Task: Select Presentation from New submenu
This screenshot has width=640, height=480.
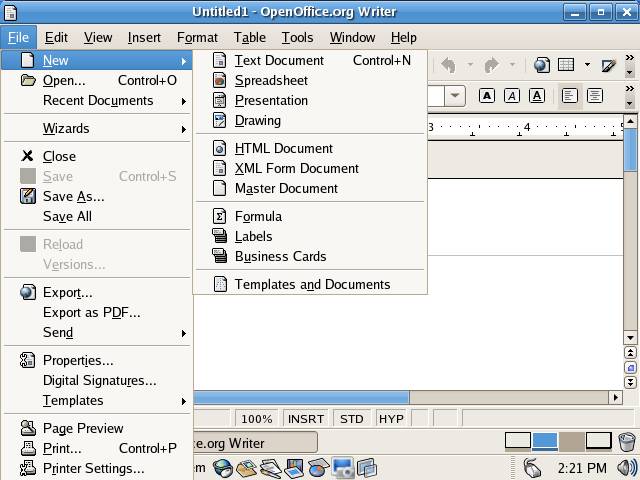Action: pyautogui.click(x=271, y=100)
